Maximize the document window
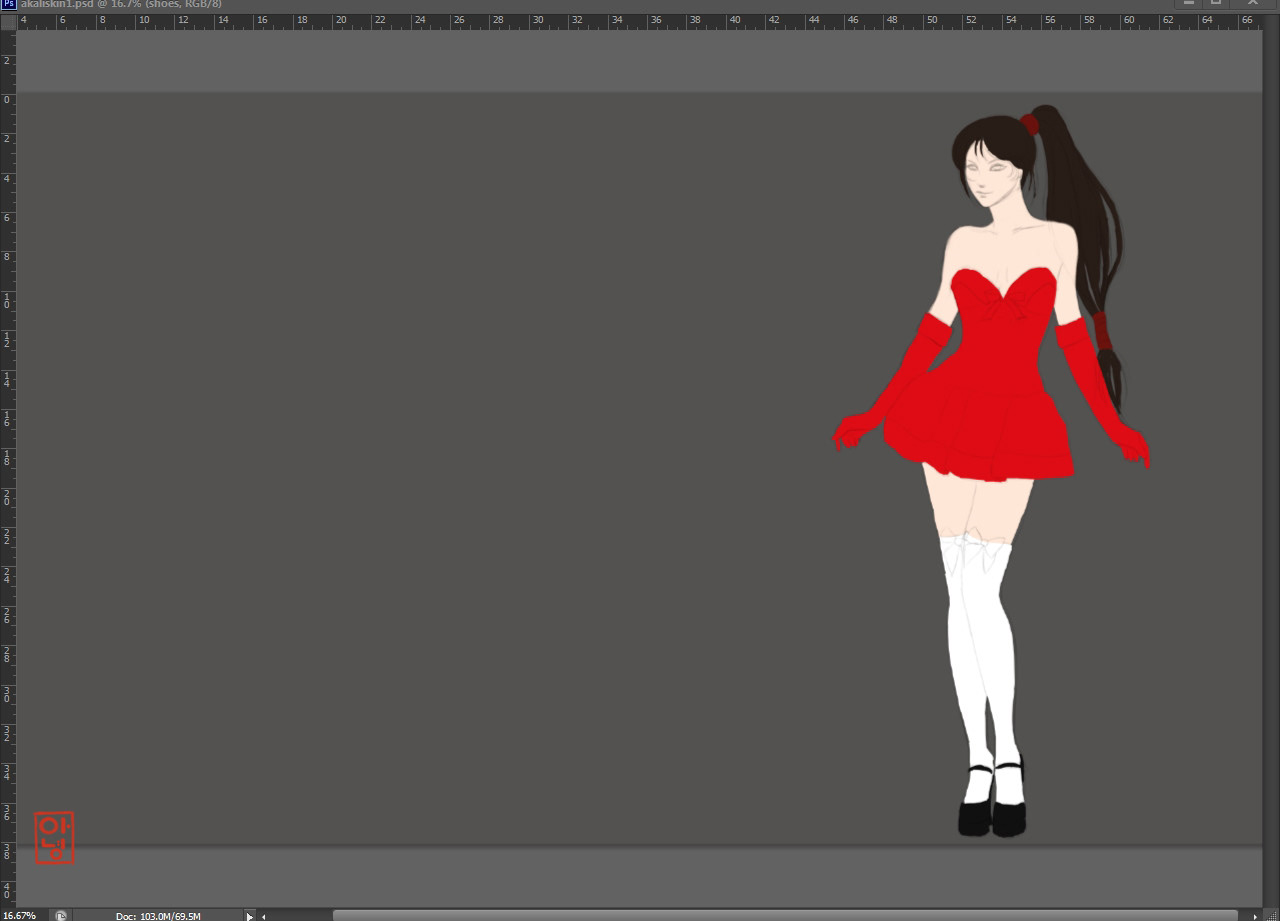This screenshot has height=921, width=1280. pyautogui.click(x=1217, y=3)
